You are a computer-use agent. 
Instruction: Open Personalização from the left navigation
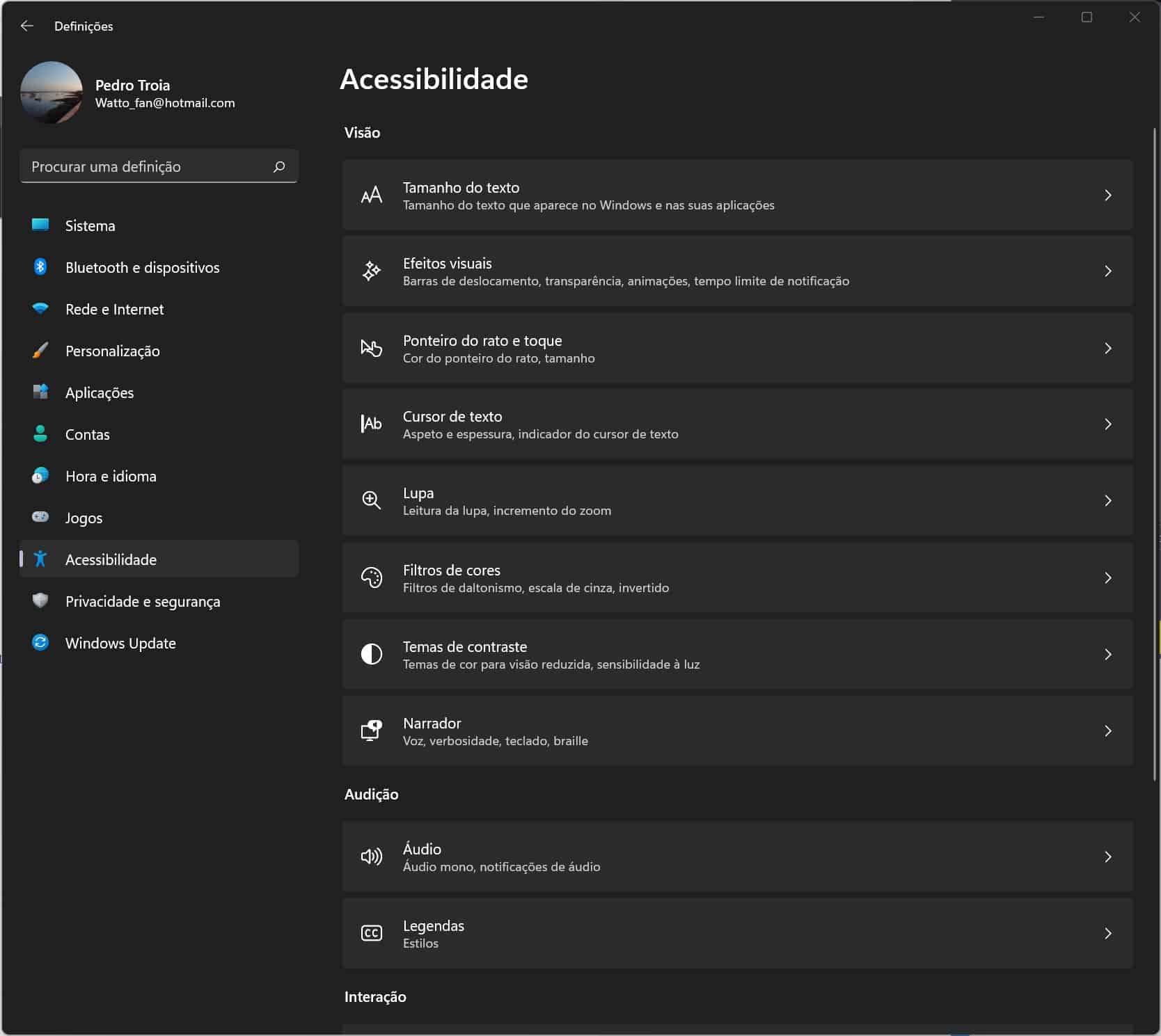pos(112,351)
